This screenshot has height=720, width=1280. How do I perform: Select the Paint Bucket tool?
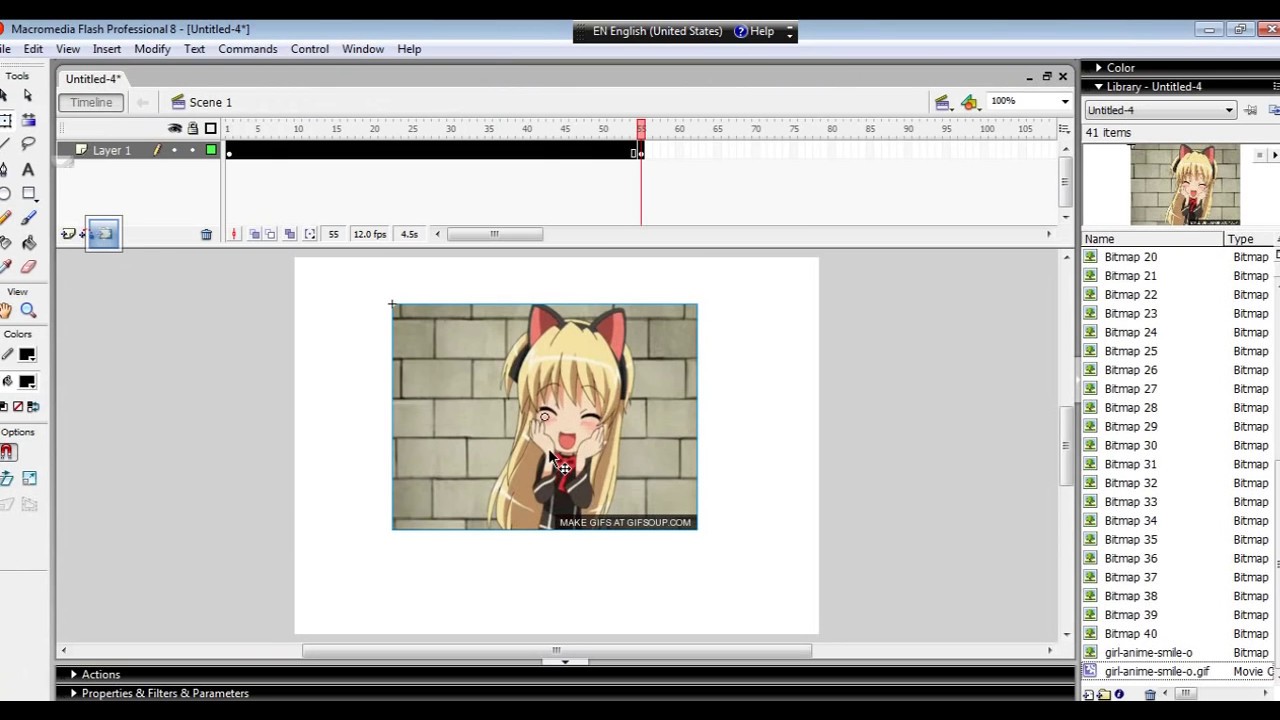click(x=28, y=243)
